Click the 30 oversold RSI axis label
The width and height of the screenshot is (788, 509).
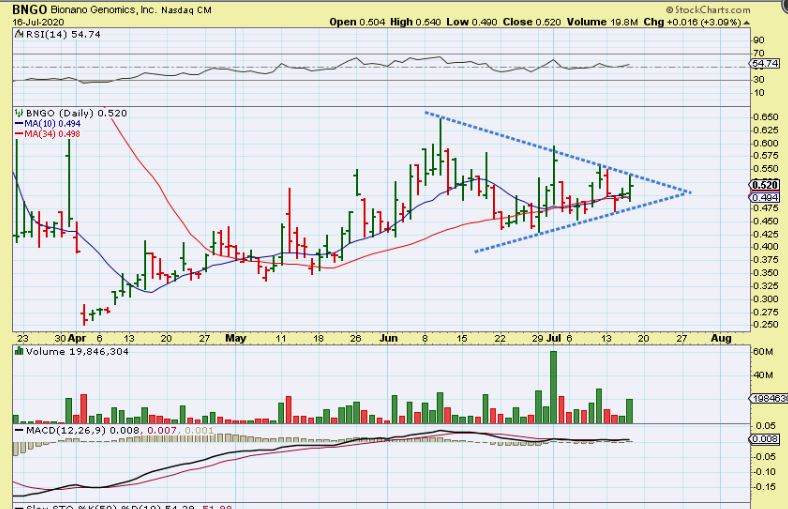(759, 79)
